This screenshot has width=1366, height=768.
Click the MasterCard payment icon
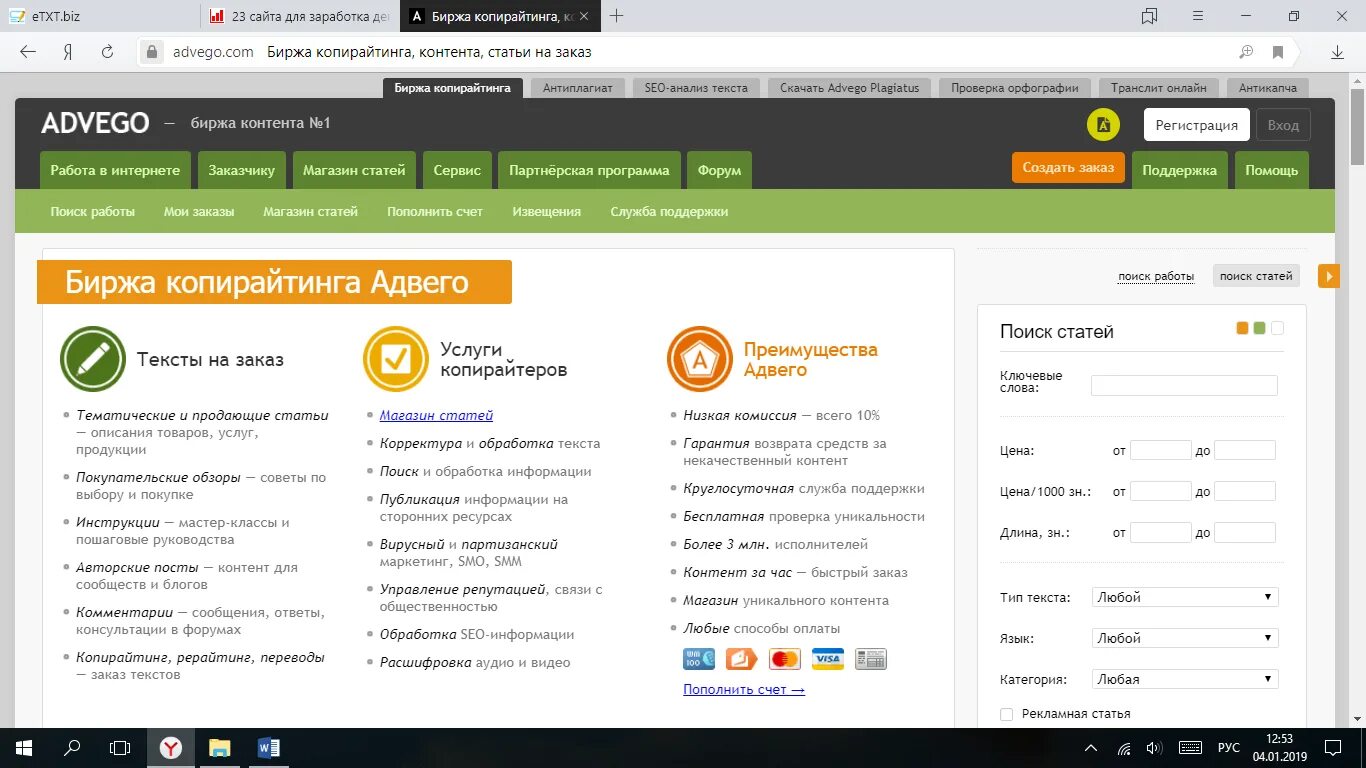click(785, 659)
